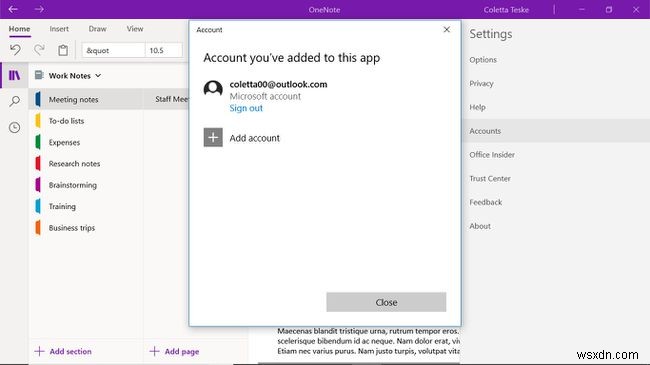Click the Work Notes notebook icon
Screen dimensions: 650x365
click(x=39, y=75)
